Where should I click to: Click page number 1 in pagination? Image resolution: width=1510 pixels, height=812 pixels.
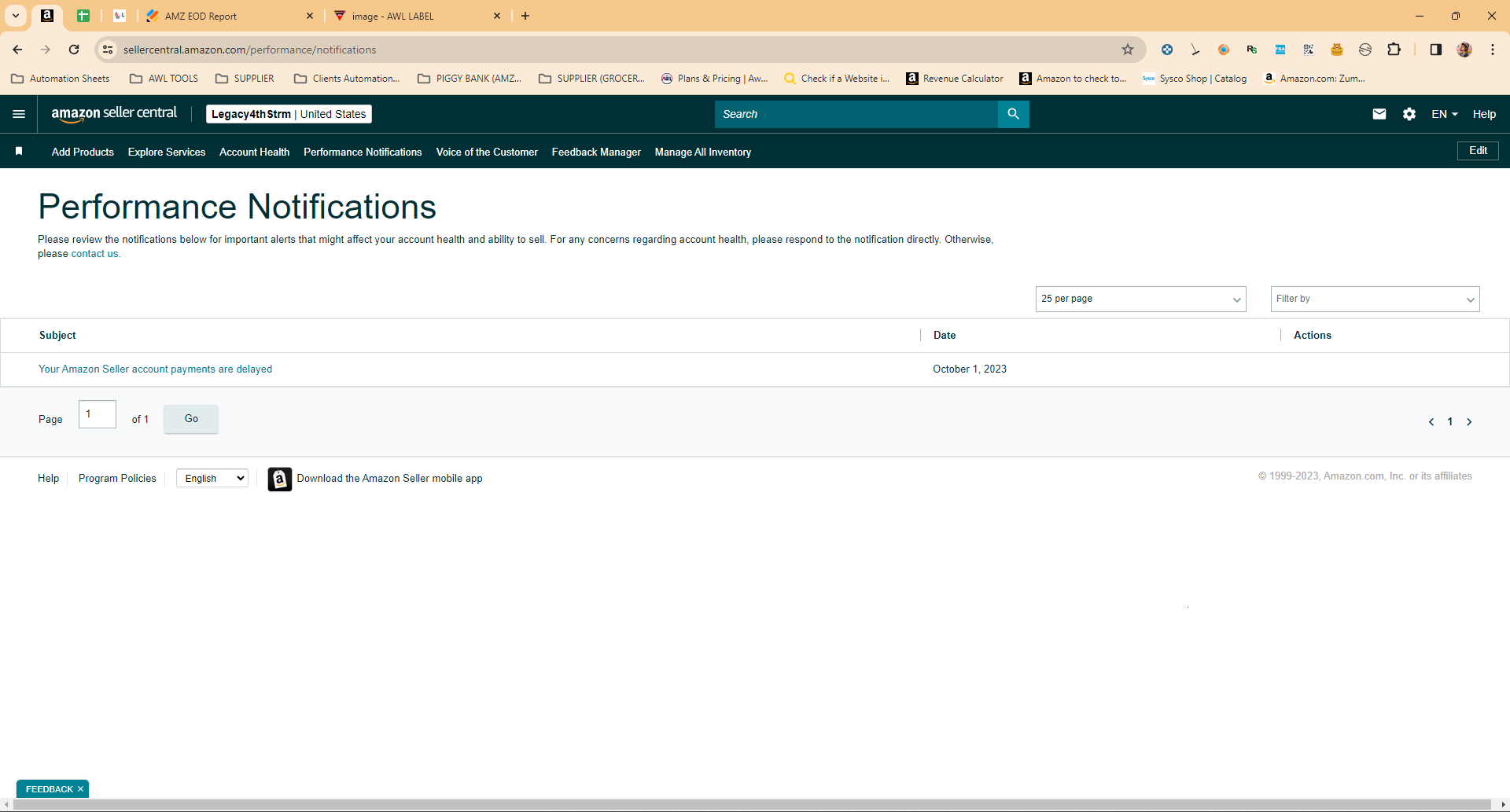[x=1450, y=422]
